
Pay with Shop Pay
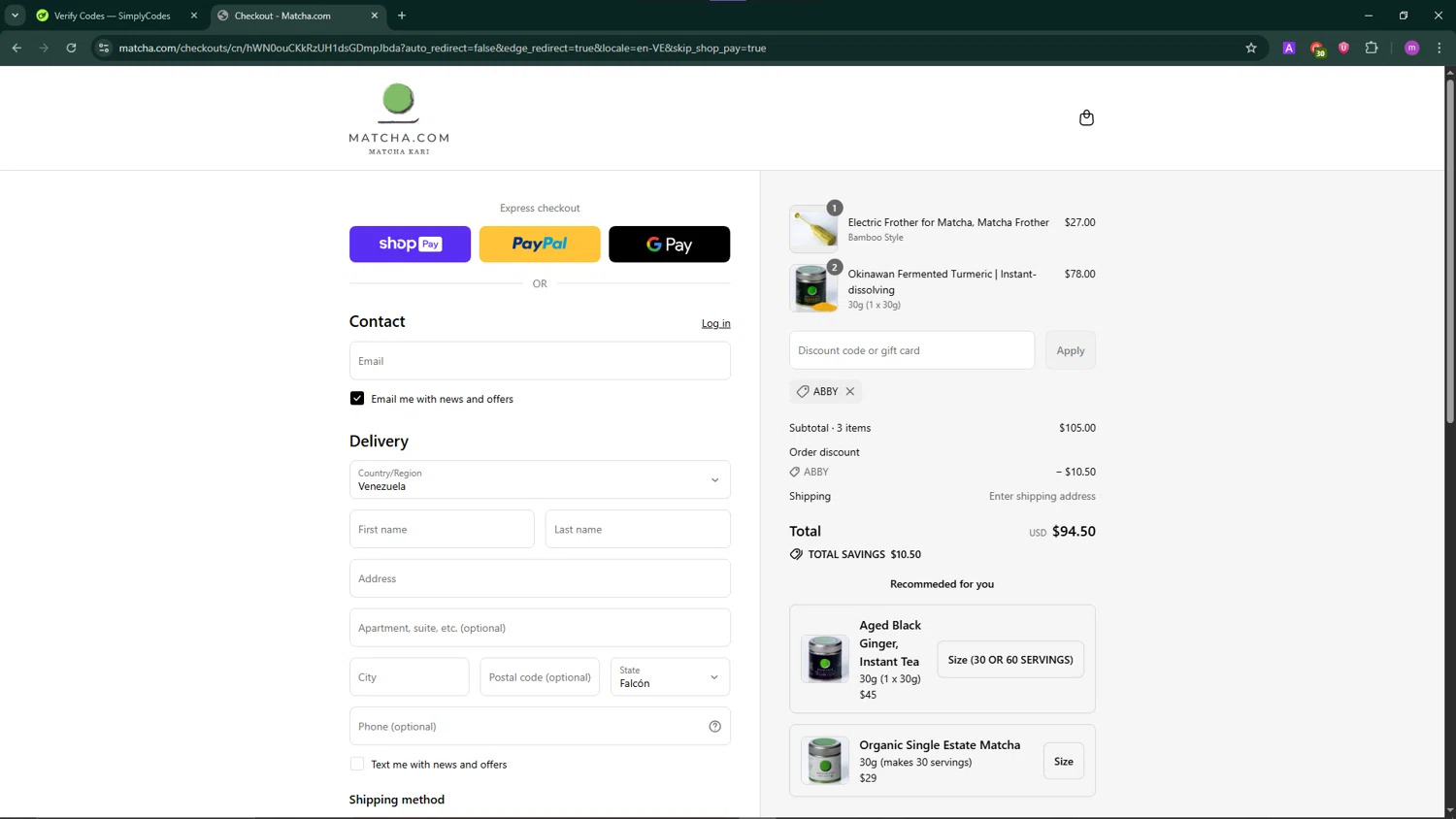[x=410, y=245]
